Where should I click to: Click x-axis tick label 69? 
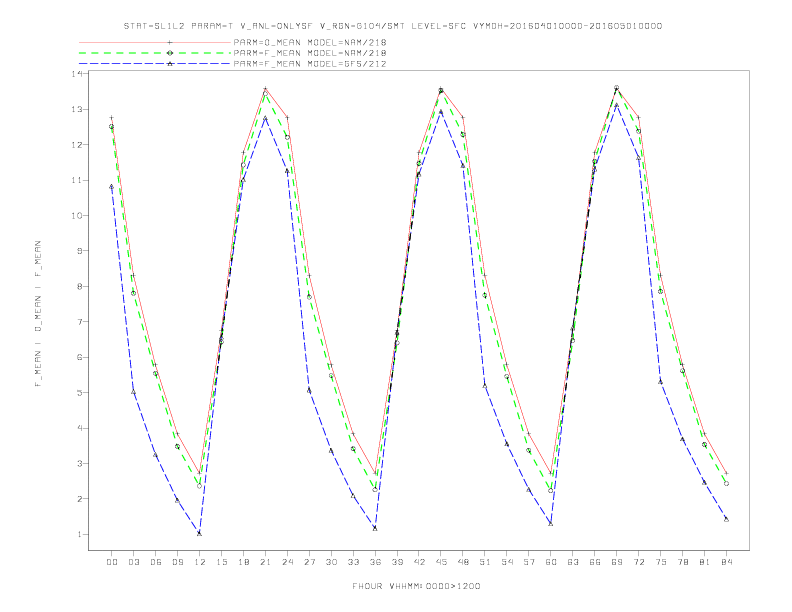coord(616,562)
